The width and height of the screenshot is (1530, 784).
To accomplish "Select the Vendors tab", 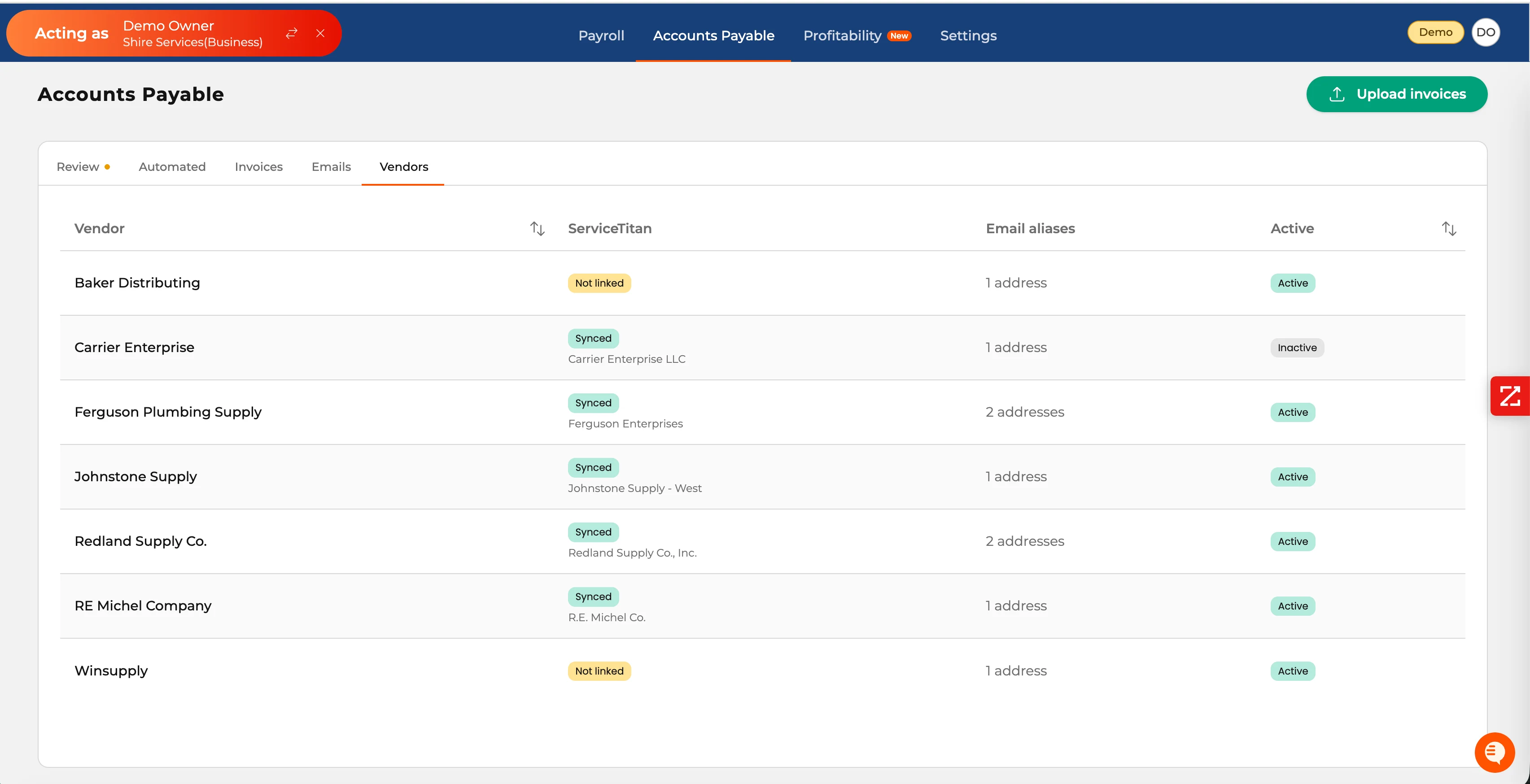I will click(403, 167).
